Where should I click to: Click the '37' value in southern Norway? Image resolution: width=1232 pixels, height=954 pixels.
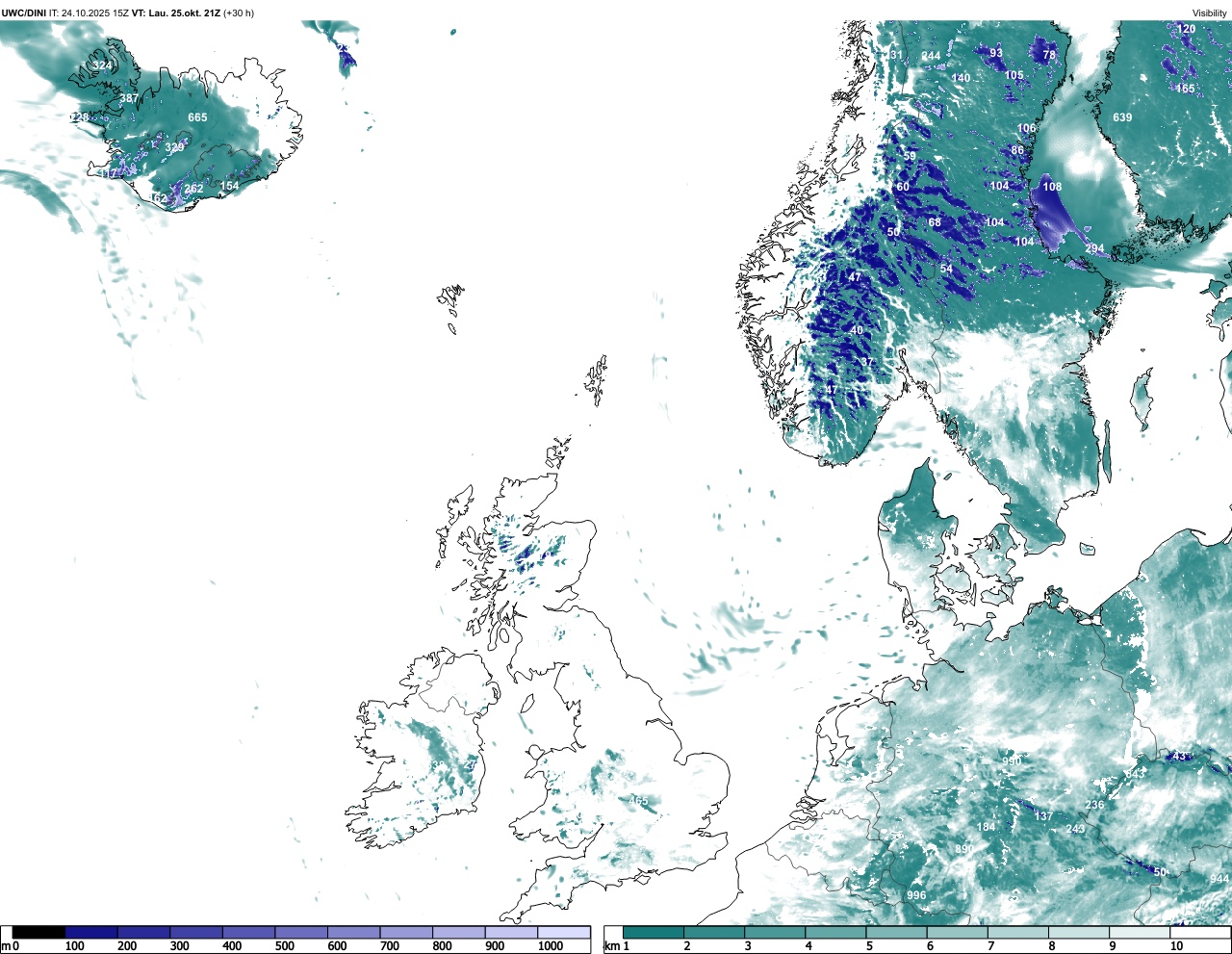867,362
